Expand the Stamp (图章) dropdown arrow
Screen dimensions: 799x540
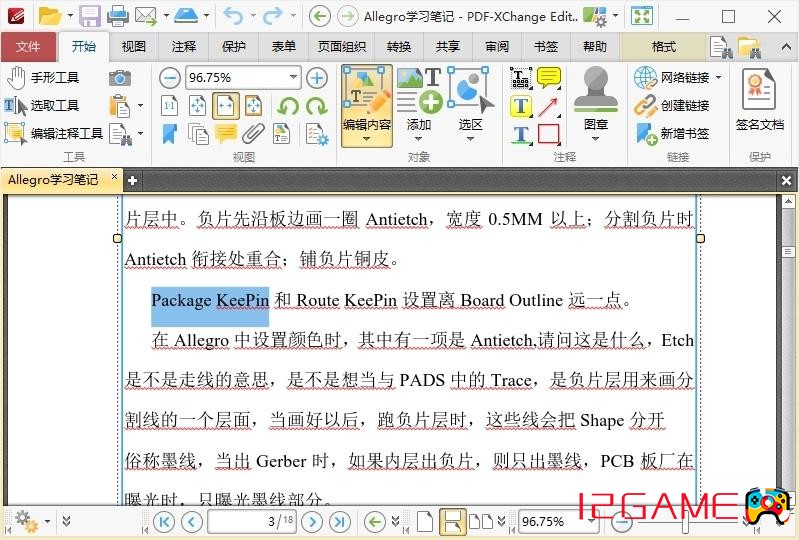(x=595, y=139)
